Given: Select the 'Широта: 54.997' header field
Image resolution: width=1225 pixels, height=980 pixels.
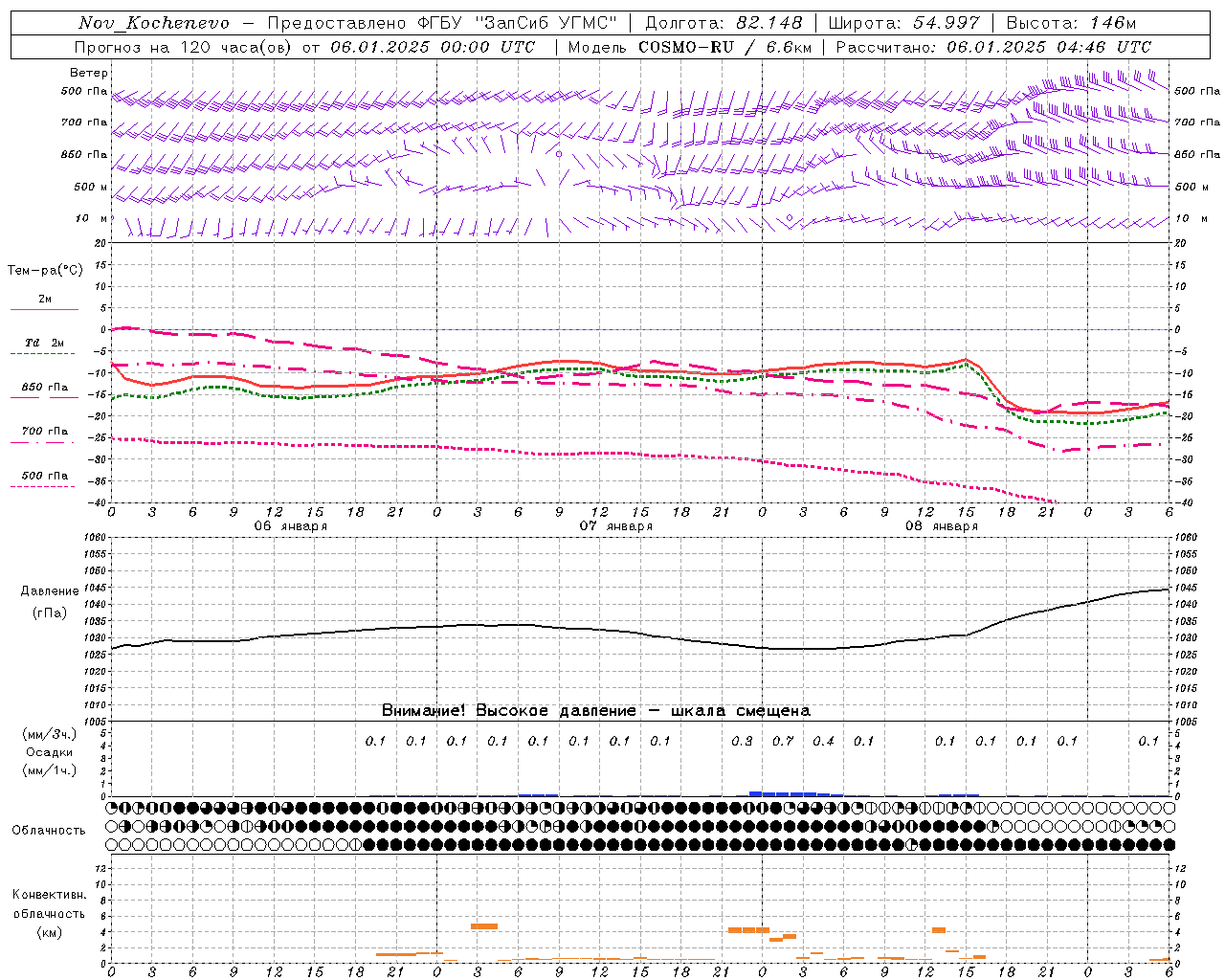Looking at the screenshot, I should point(904,23).
